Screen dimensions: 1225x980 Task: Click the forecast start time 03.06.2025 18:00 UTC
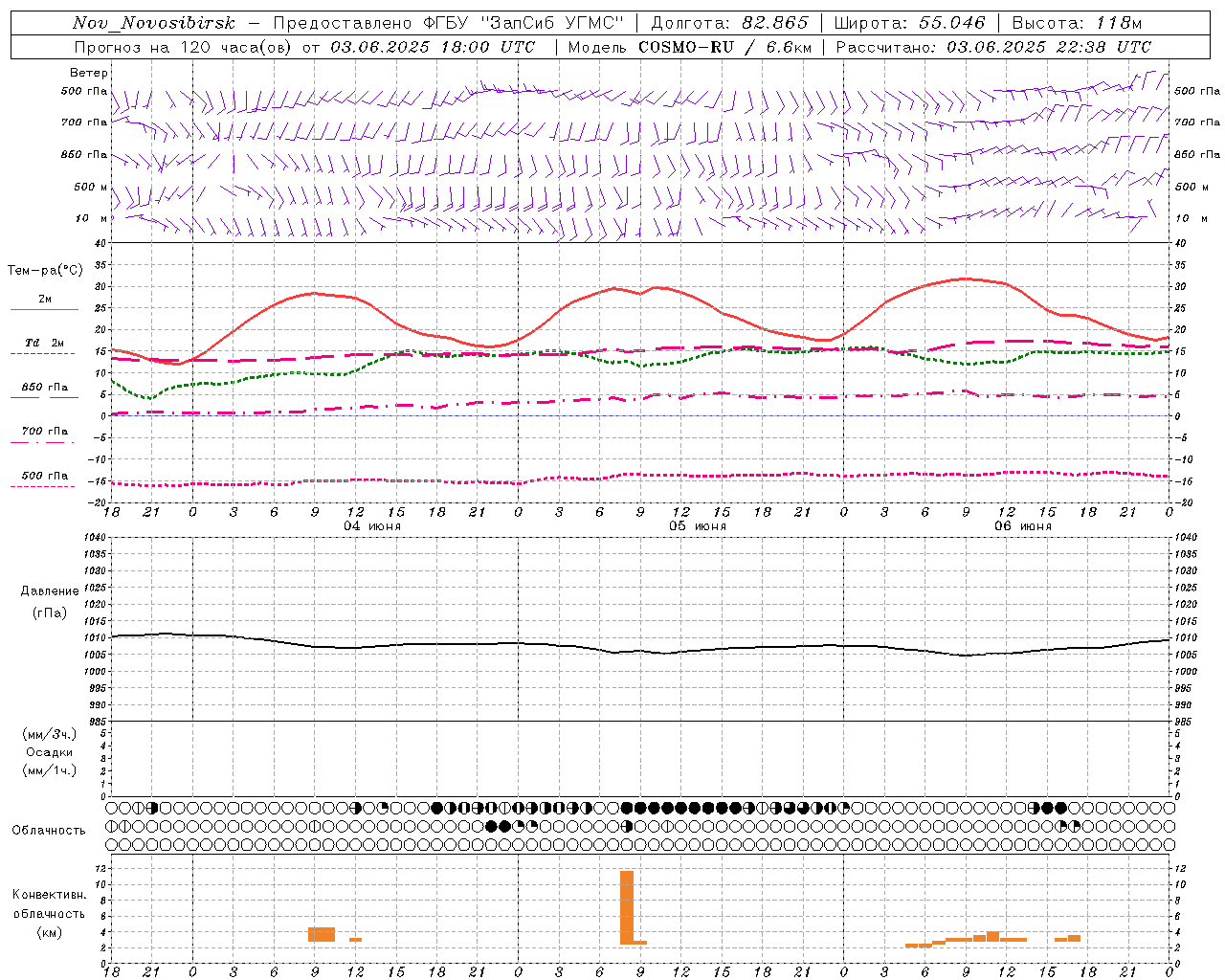point(433,47)
